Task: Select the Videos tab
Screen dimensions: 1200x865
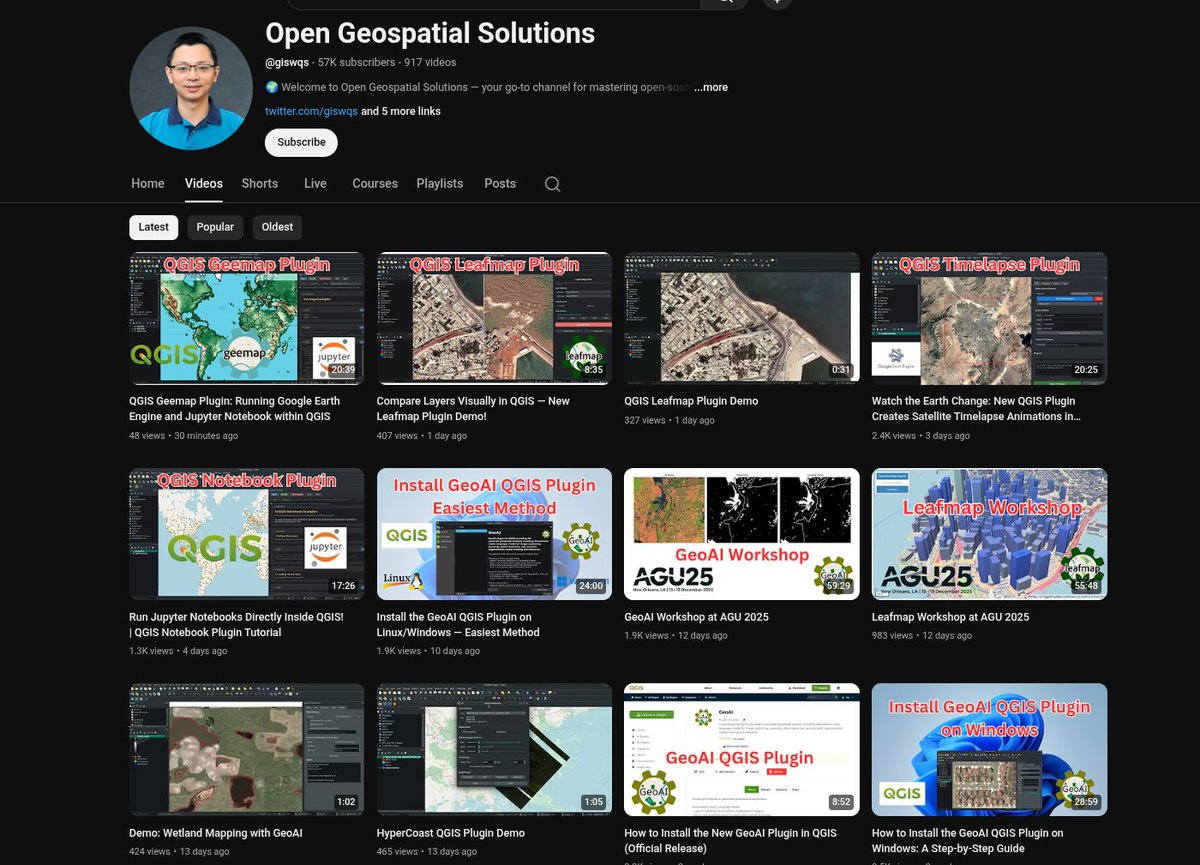Action: (204, 183)
